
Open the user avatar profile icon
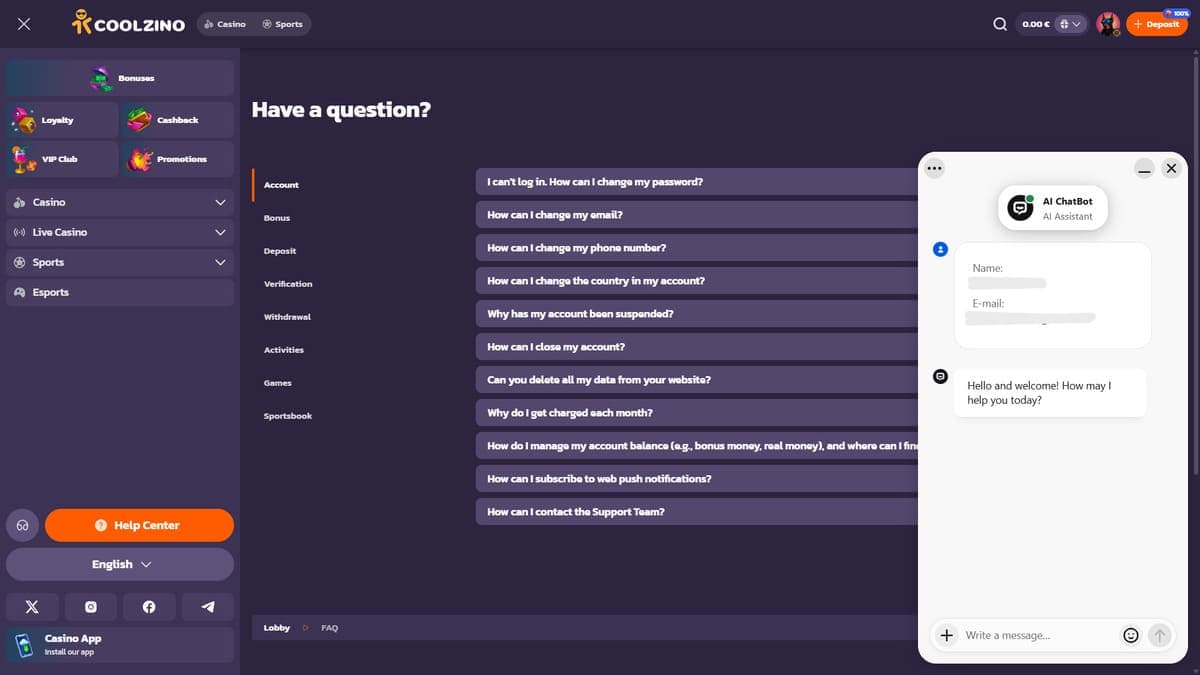pyautogui.click(x=1108, y=24)
